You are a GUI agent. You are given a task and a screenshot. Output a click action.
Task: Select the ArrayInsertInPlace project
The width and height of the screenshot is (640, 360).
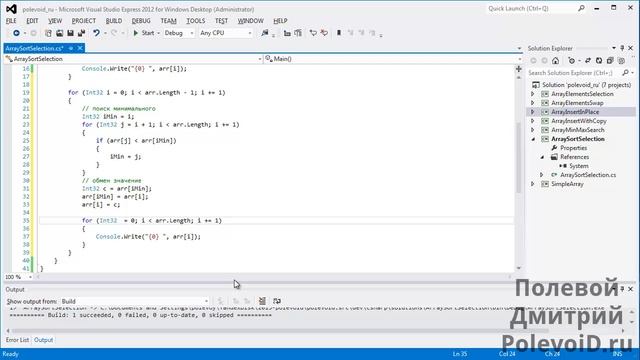point(575,112)
